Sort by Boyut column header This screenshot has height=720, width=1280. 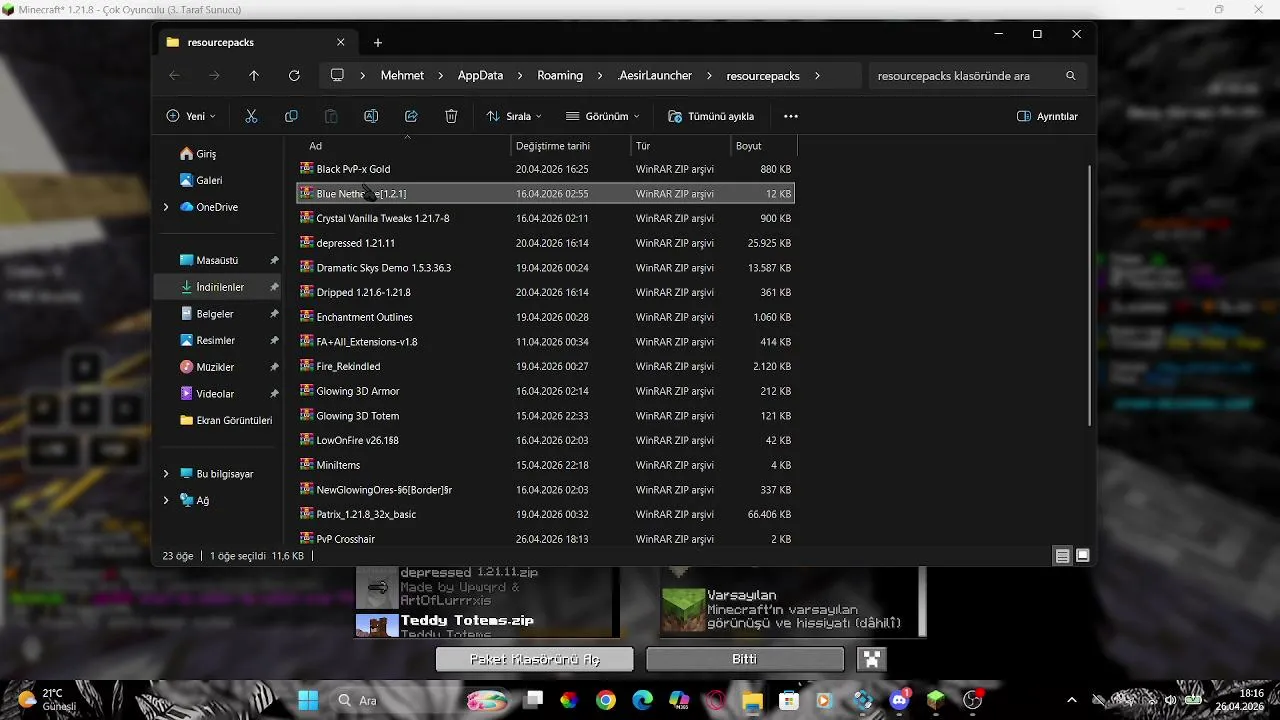pyautogui.click(x=763, y=146)
